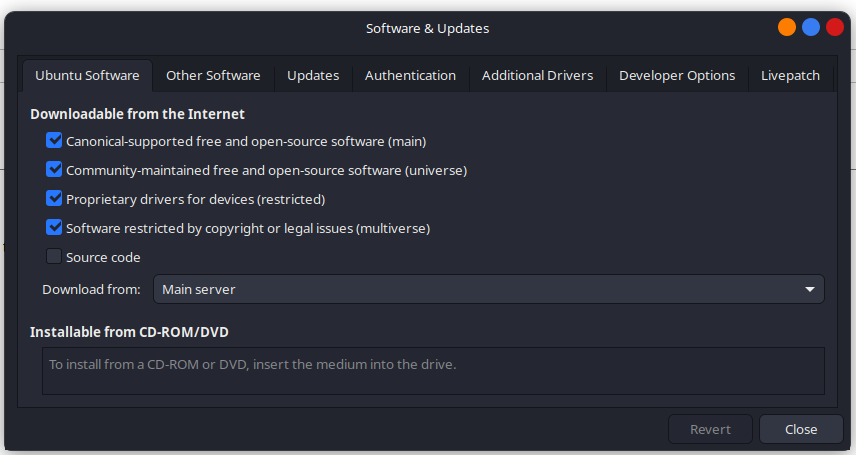Image resolution: width=856 pixels, height=455 pixels.
Task: Uncheck Software restricted by copyright (multiverse)
Action: point(54,228)
